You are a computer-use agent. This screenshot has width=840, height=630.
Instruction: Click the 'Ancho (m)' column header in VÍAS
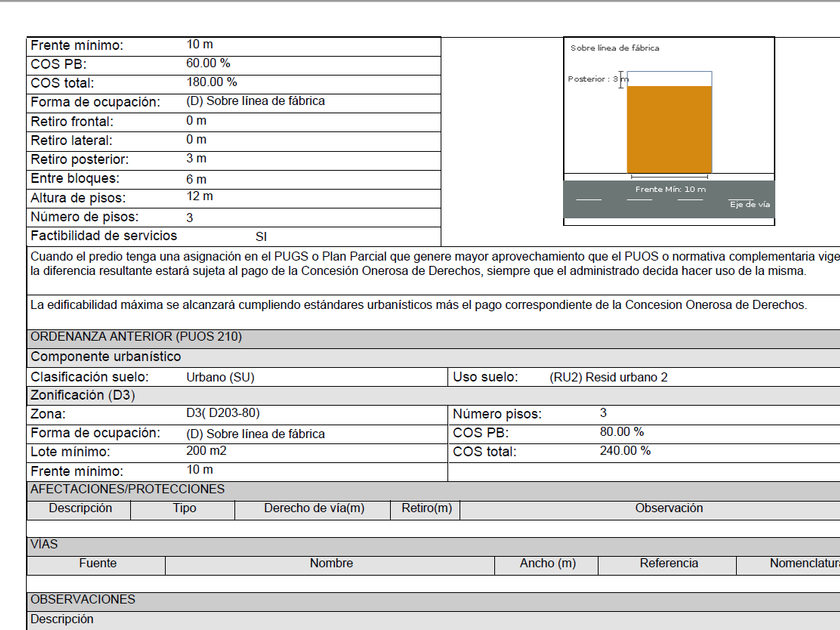point(547,564)
